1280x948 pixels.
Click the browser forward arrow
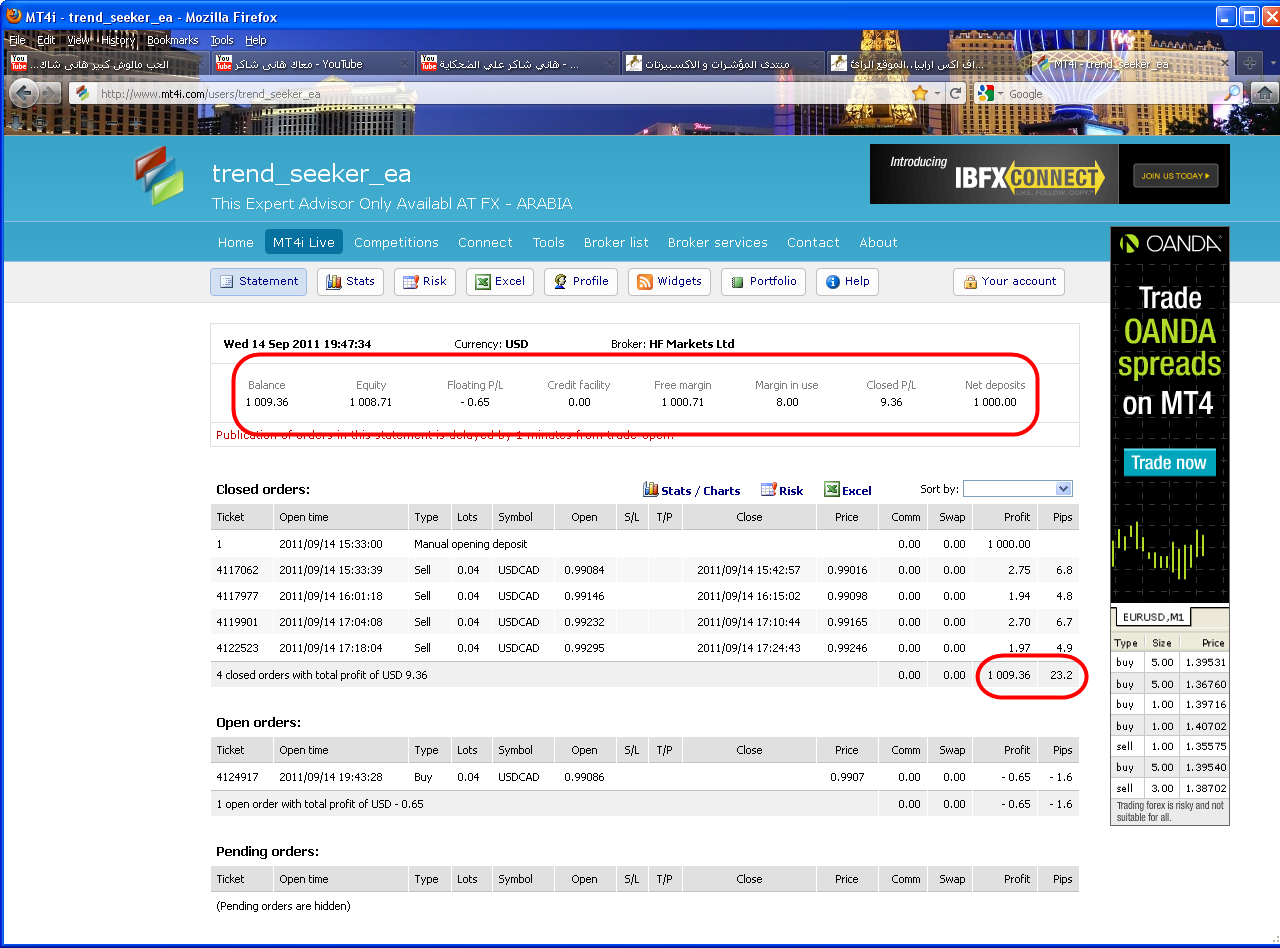click(x=50, y=93)
